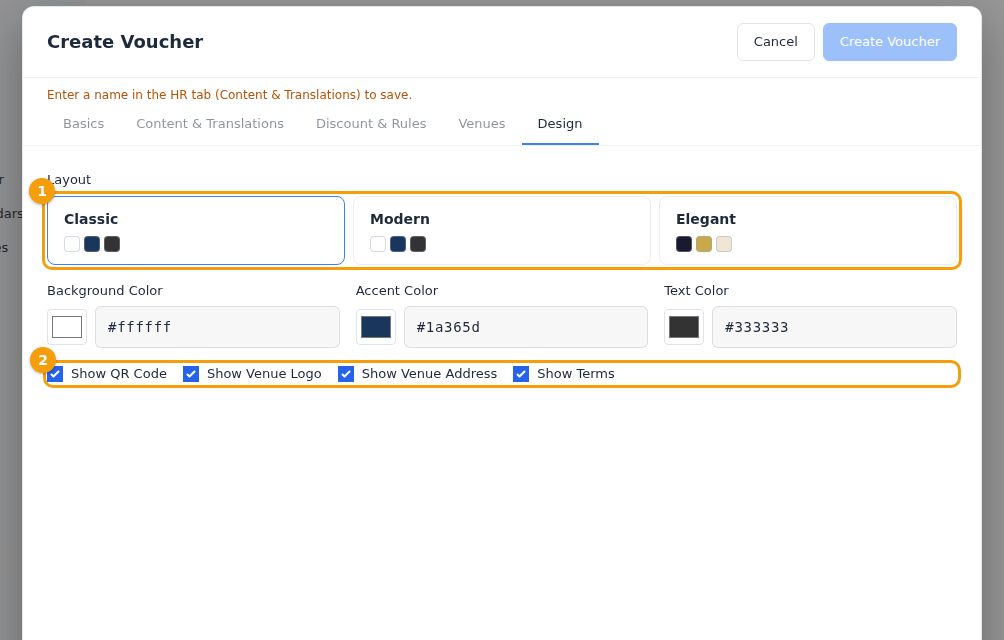Choose the Classic layout card
Screen dimensions: 1004x640
[x=196, y=230]
